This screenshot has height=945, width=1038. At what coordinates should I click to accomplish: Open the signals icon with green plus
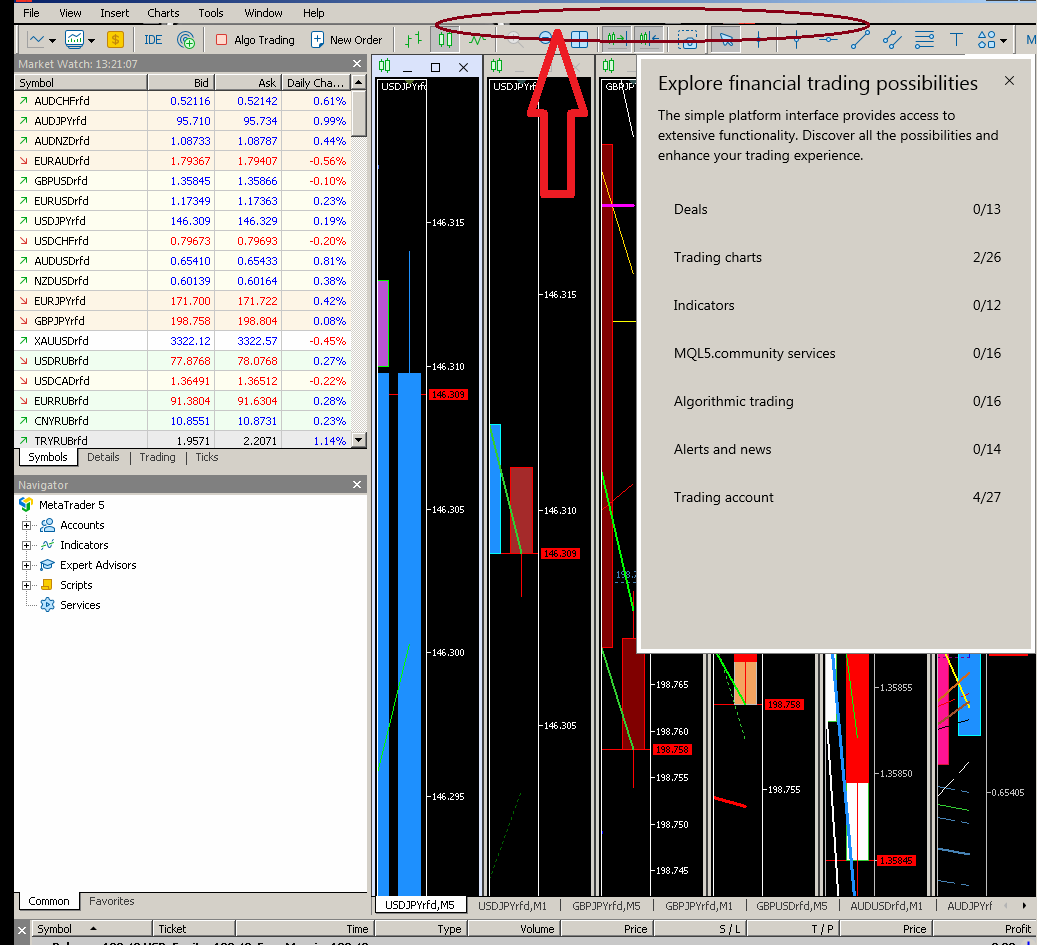pyautogui.click(x=186, y=40)
